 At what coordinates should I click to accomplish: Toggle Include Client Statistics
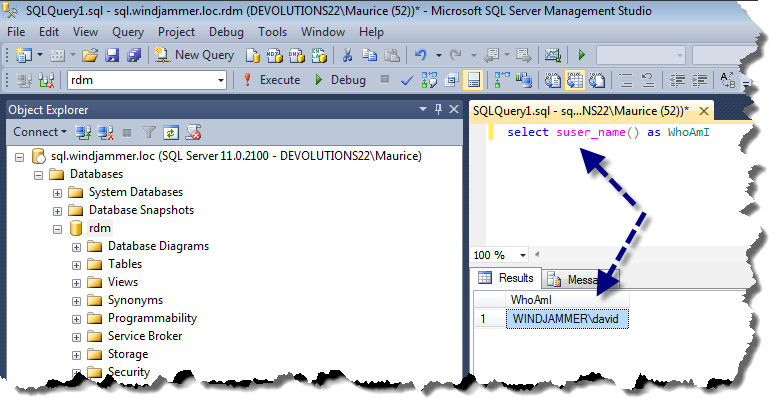click(524, 80)
